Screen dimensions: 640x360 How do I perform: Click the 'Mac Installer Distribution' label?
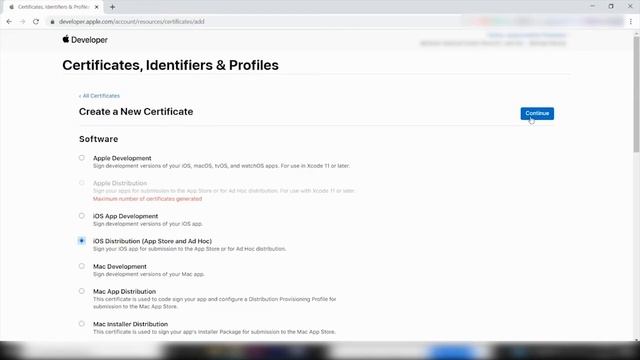click(130, 324)
